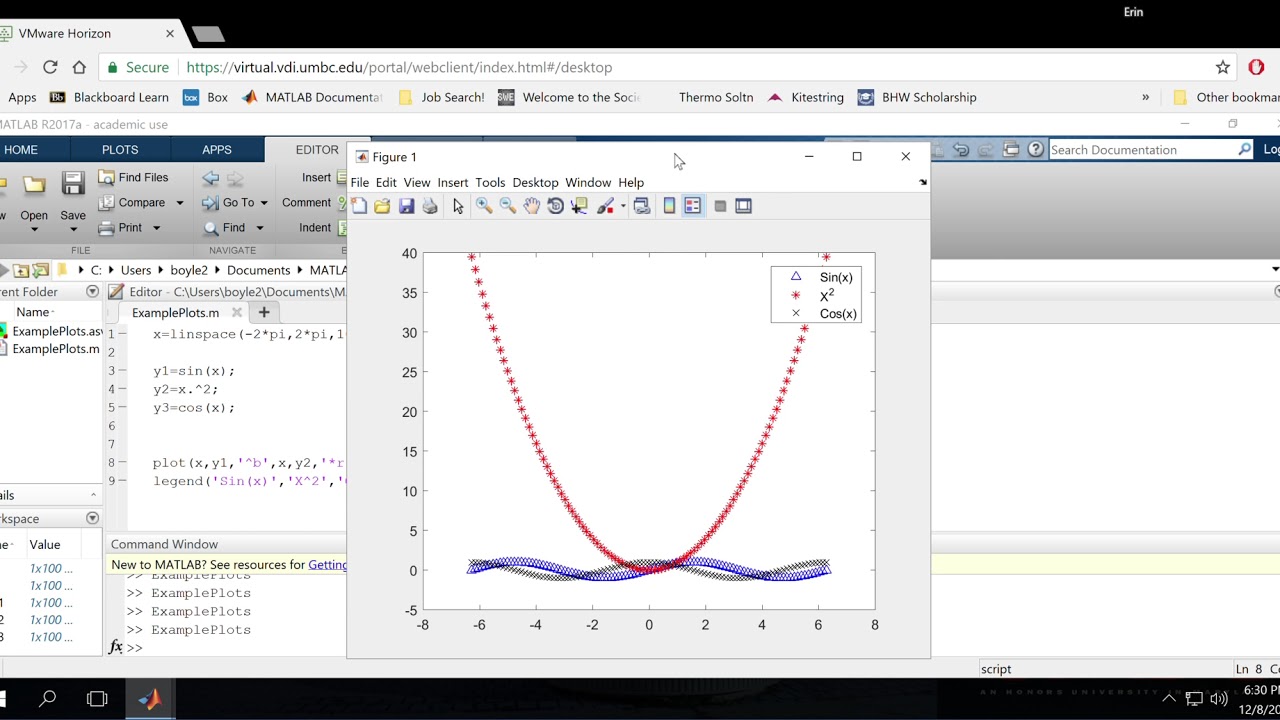
Task: Open the Figure Desktop menu
Action: (535, 182)
